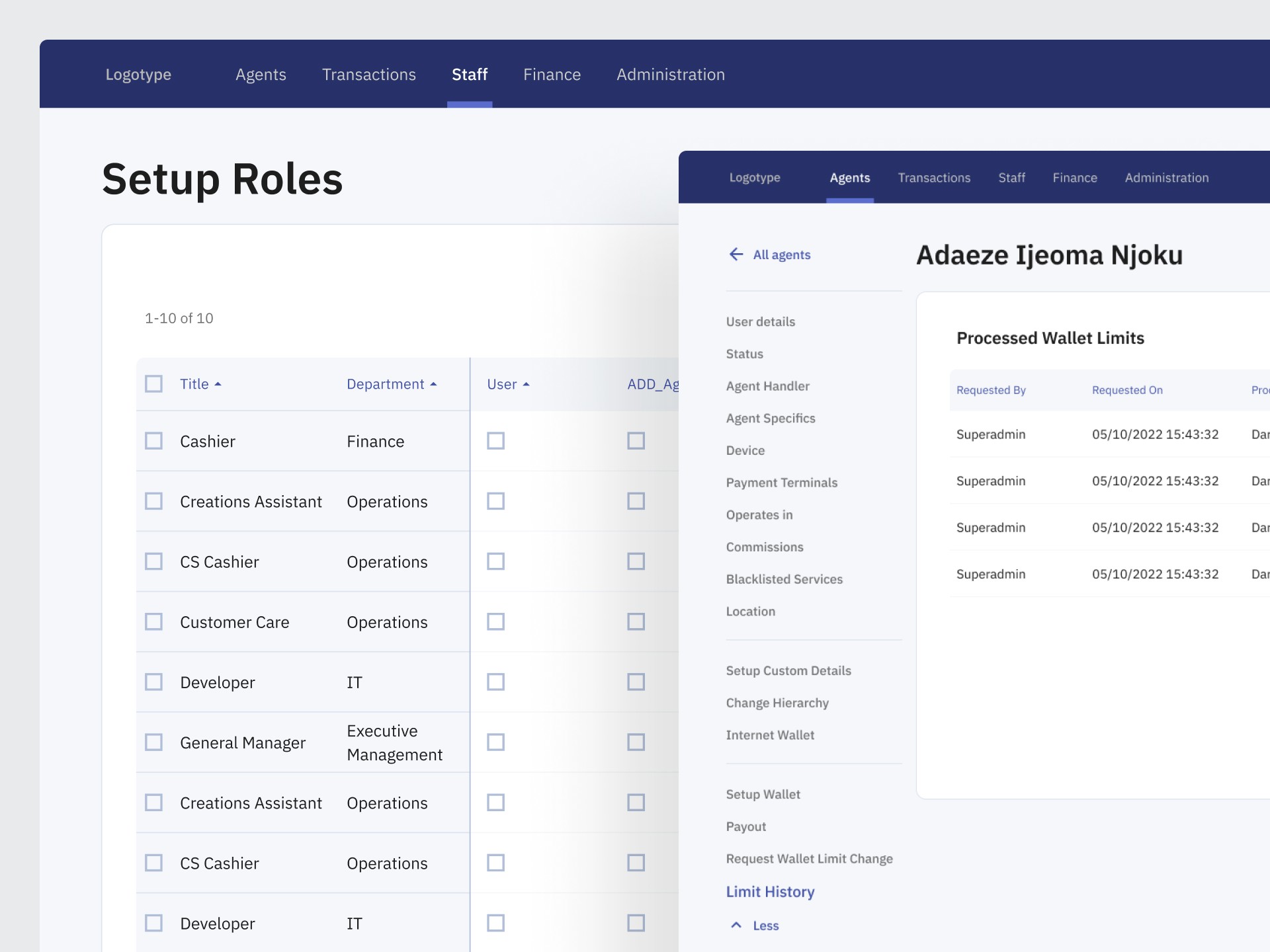Click the back arrow beside All agents

pos(736,255)
